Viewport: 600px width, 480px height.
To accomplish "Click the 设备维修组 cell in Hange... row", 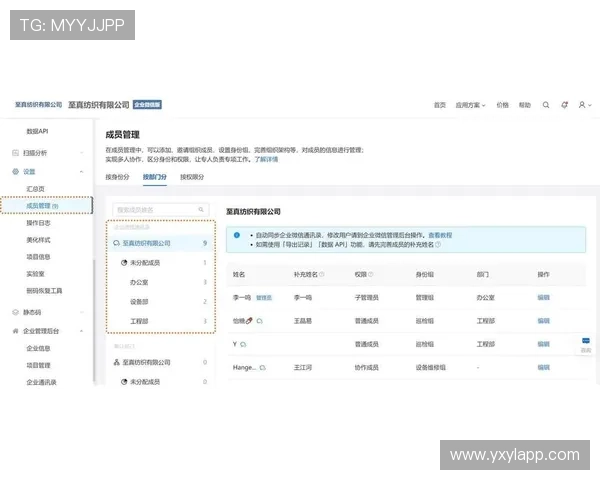I will pos(430,367).
